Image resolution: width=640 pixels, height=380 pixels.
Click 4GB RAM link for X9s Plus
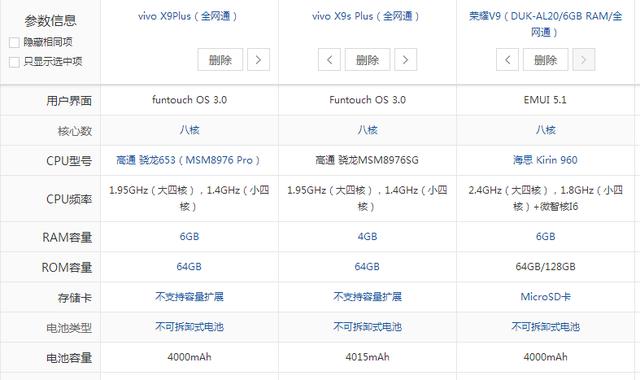tap(367, 236)
